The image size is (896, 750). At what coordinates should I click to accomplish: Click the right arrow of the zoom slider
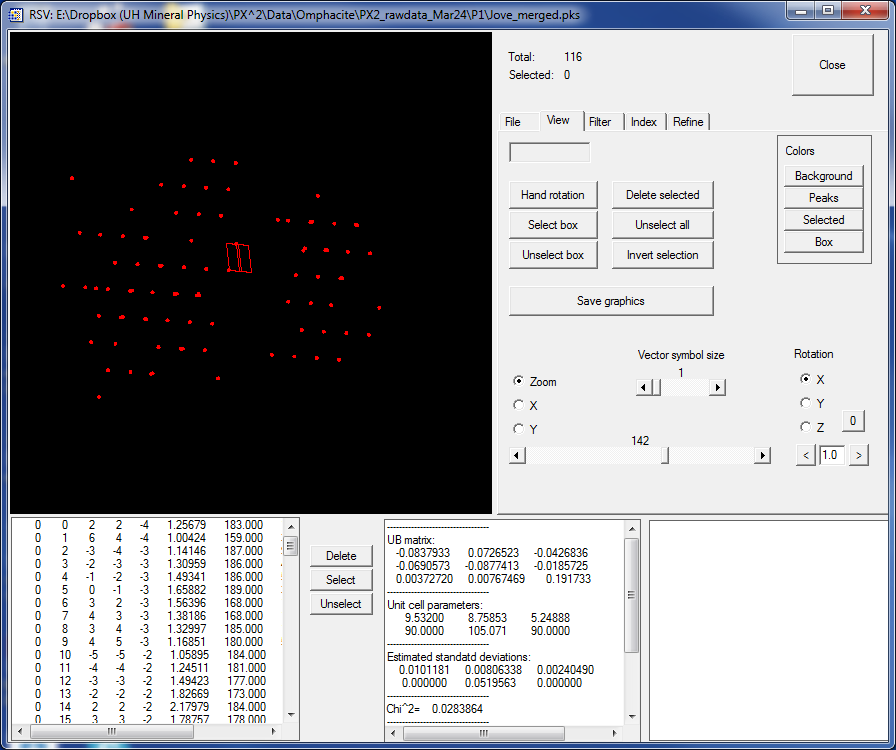(762, 456)
